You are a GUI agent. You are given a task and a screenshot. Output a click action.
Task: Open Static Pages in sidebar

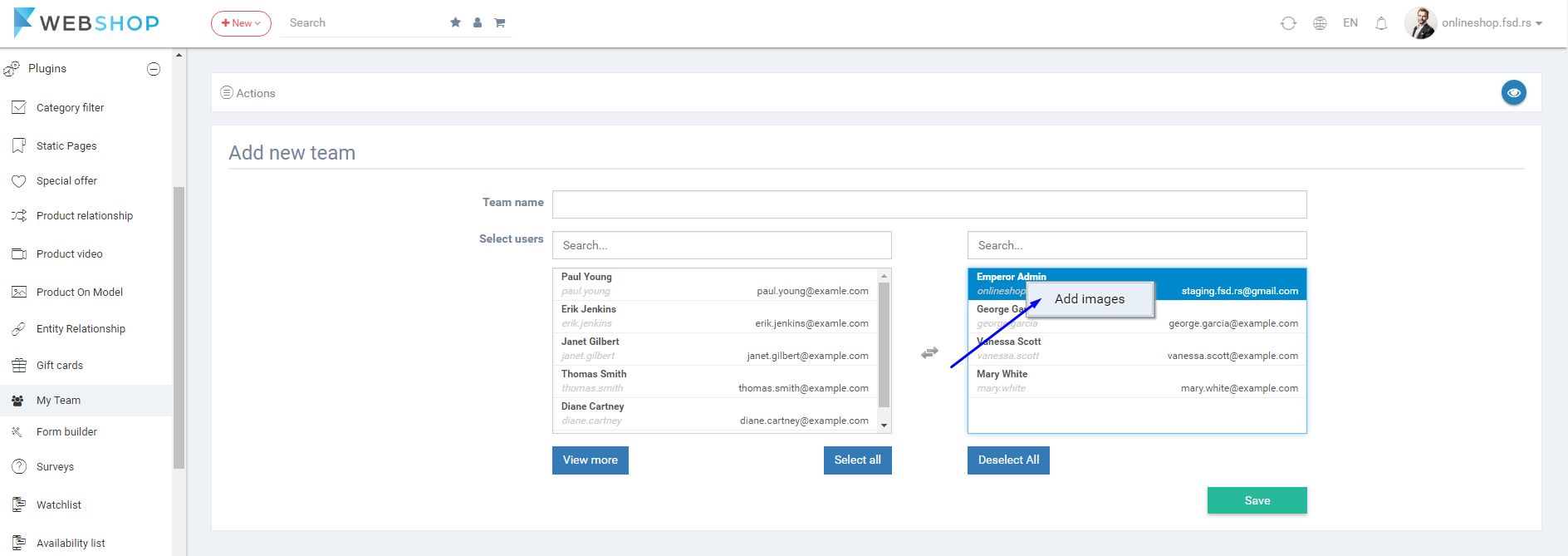[66, 146]
